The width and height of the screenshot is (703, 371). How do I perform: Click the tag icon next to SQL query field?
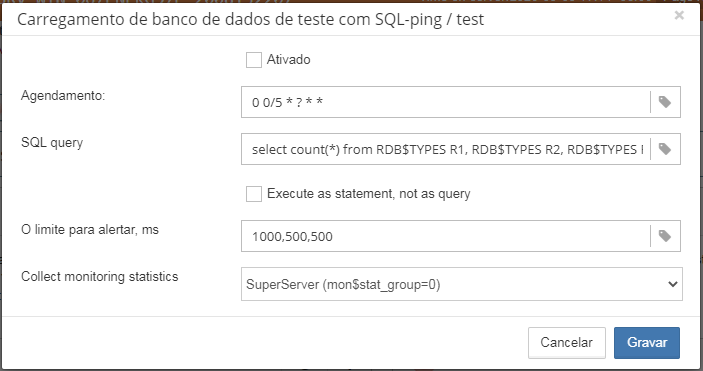(665, 149)
